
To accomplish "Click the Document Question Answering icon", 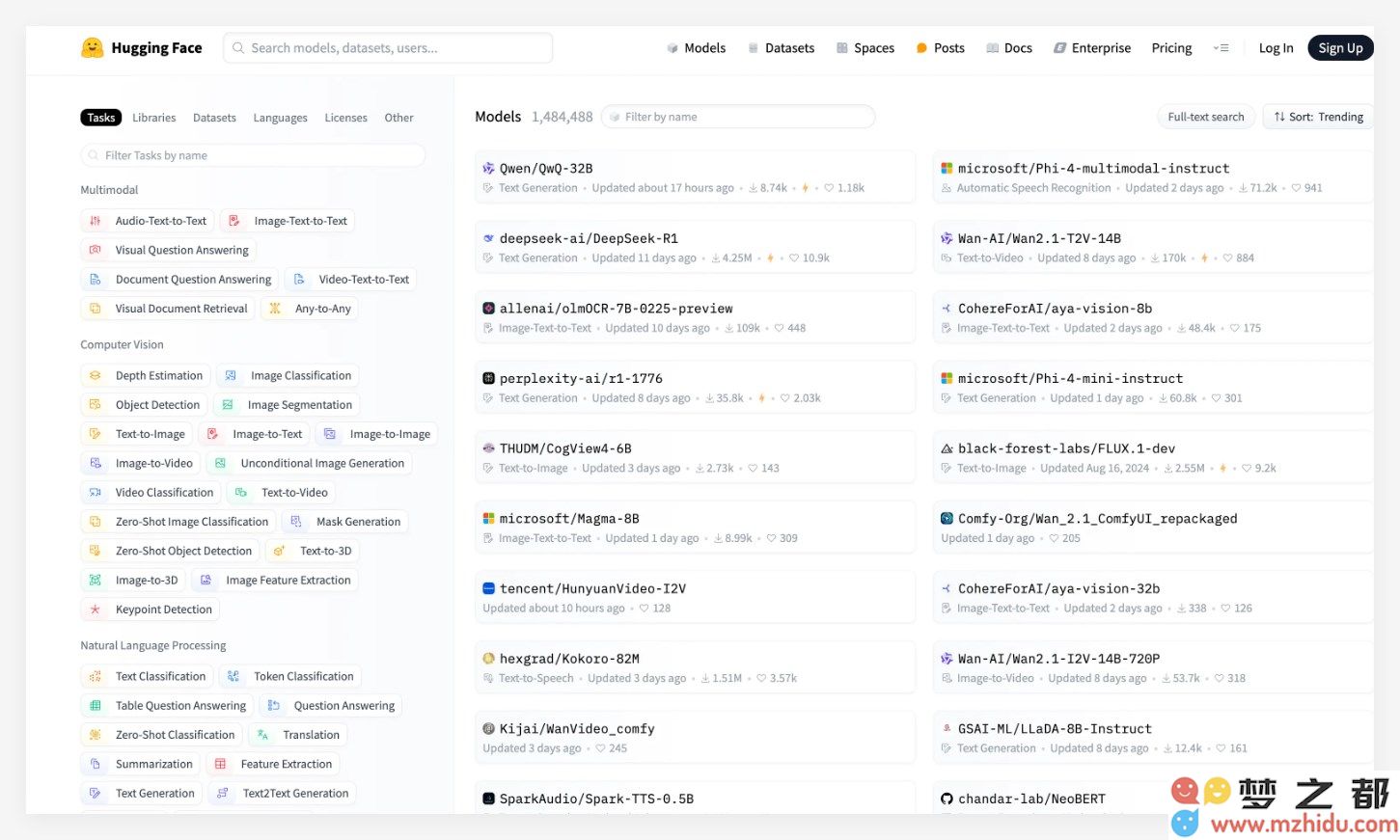I will tap(95, 280).
